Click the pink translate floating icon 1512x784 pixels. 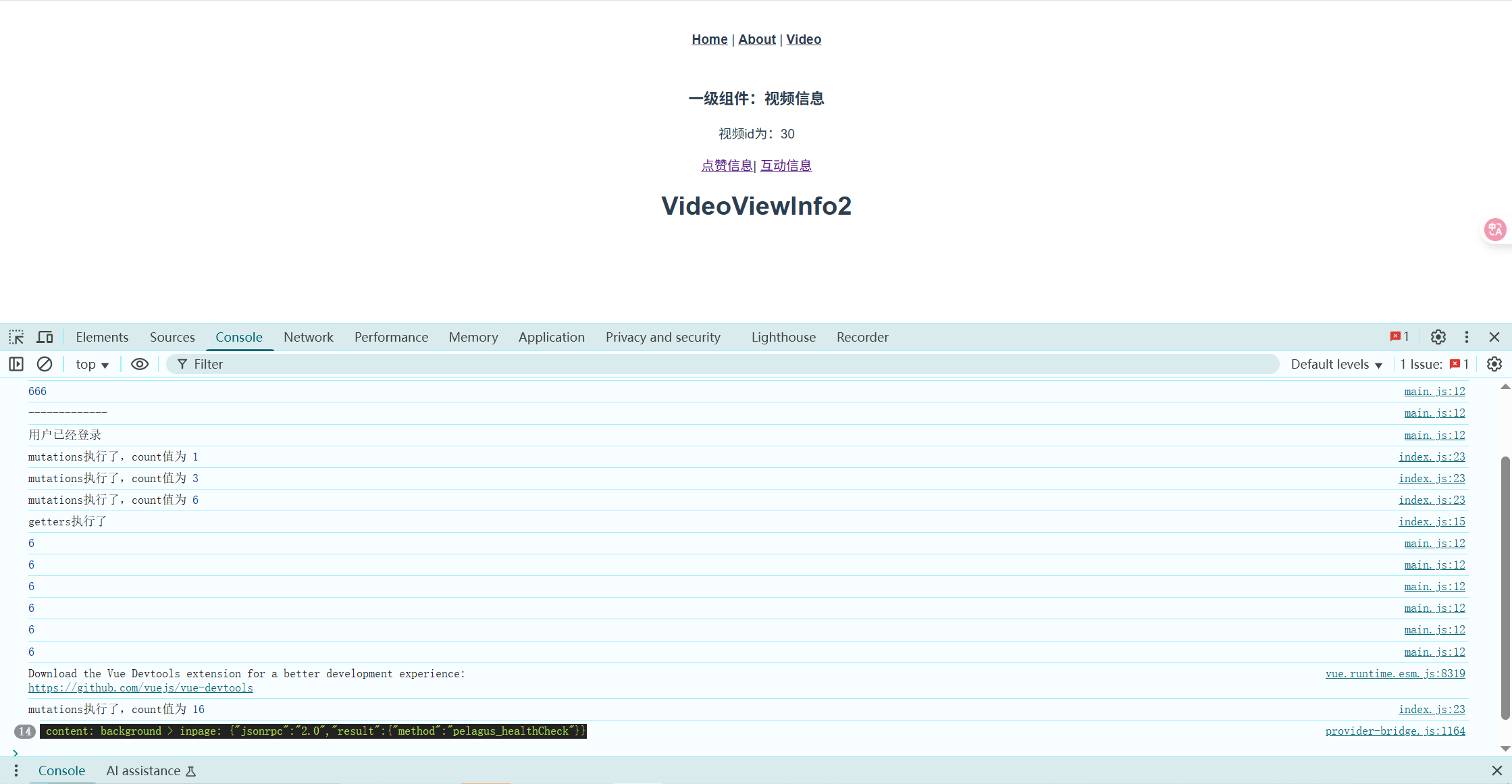(x=1494, y=230)
